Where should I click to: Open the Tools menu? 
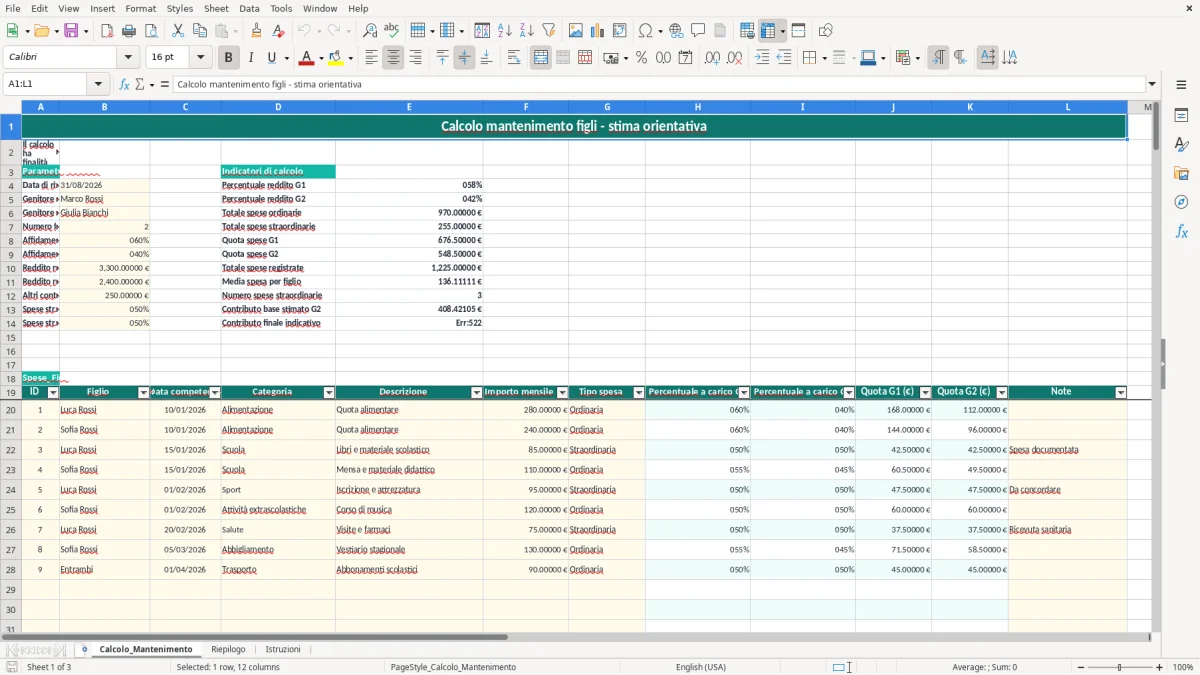[281, 8]
